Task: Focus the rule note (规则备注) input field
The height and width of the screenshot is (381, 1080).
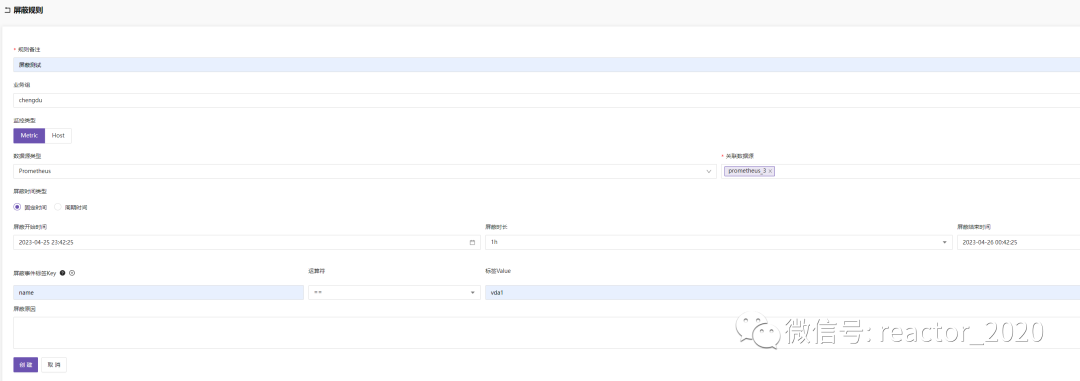Action: point(546,65)
